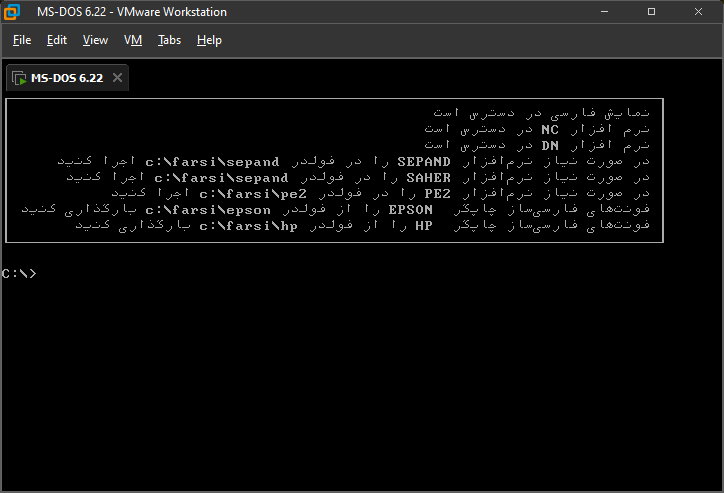Minimize the VMware Workstation window
Screen dimensions: 724x493
pos(605,12)
